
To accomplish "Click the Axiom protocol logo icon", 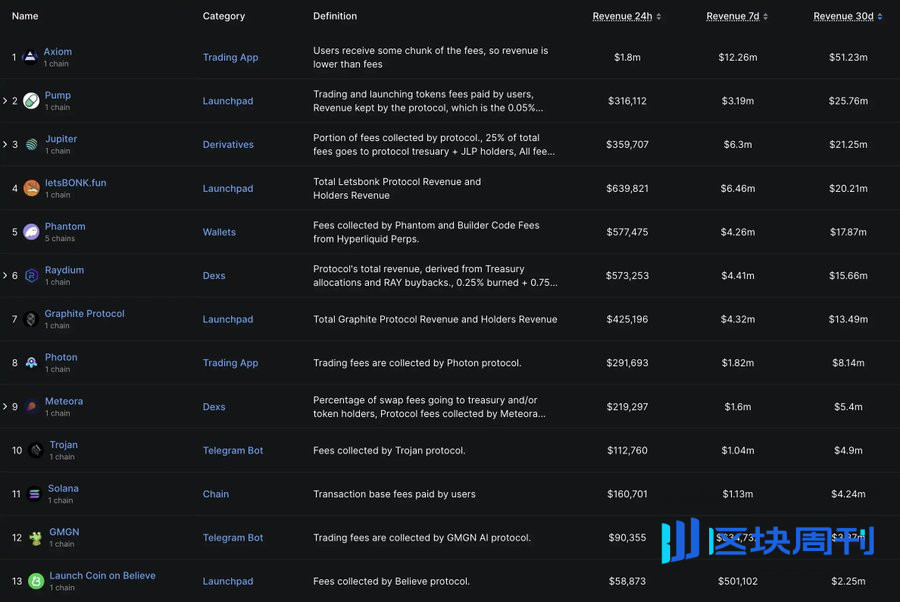I will tap(30, 57).
